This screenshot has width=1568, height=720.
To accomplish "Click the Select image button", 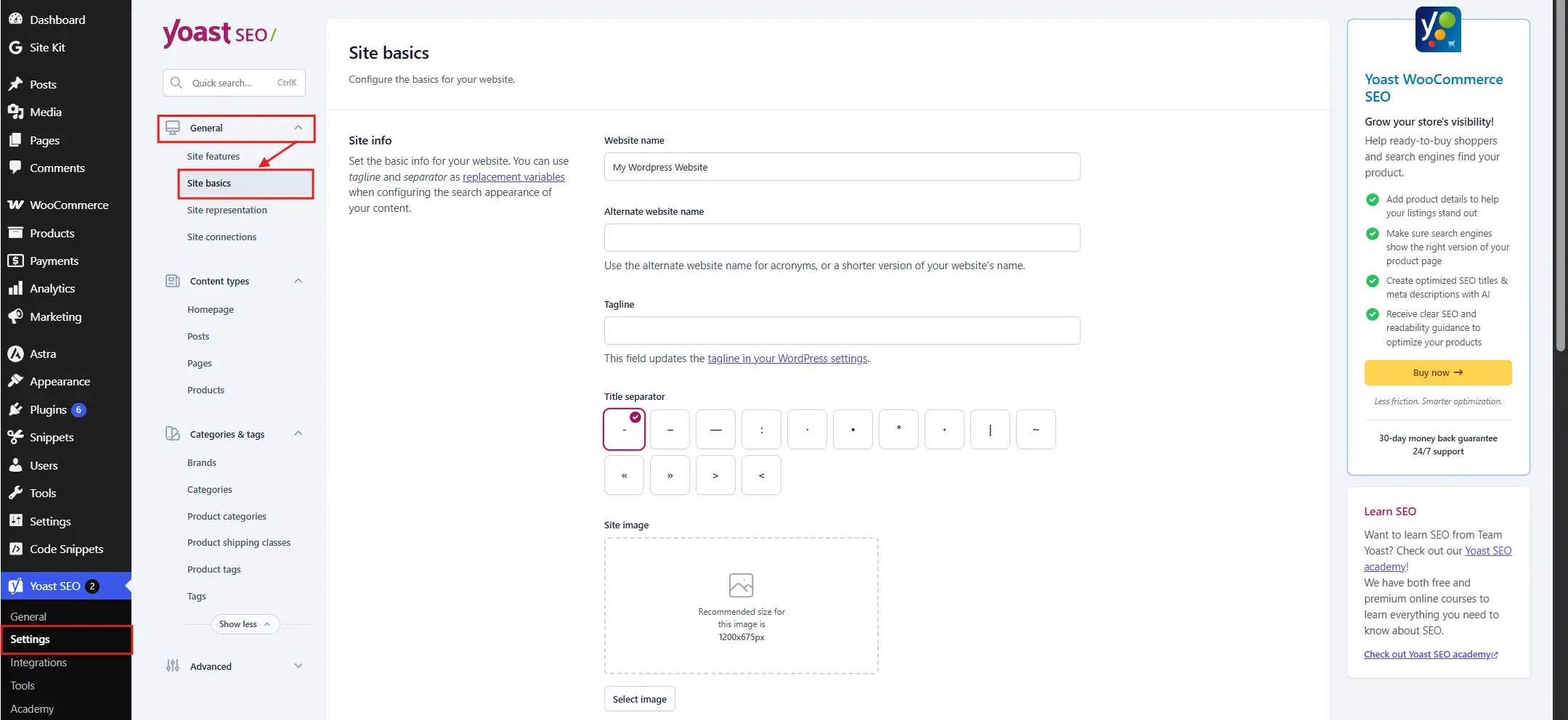I will pyautogui.click(x=640, y=699).
